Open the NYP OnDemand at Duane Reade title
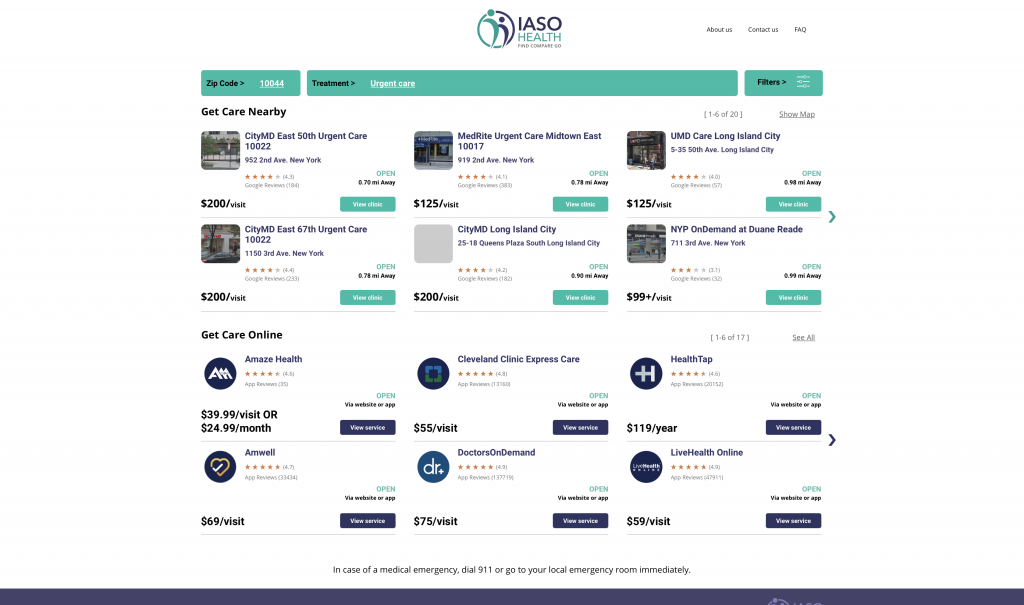Viewport: 1024px width, 605px height. [736, 229]
